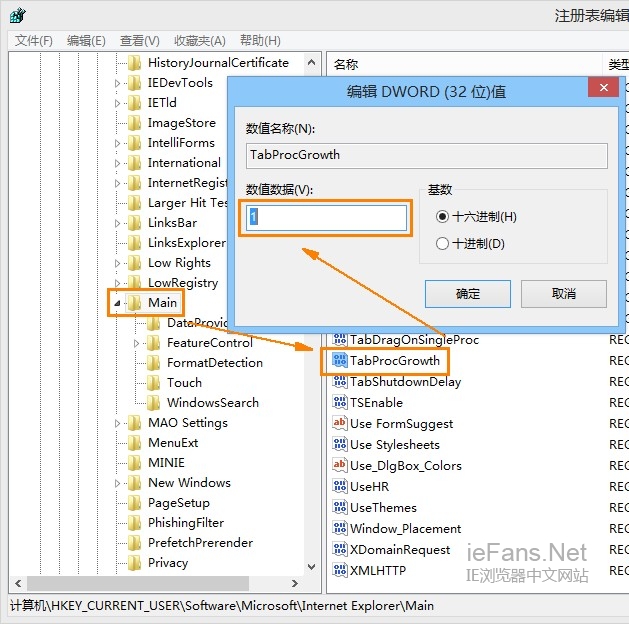Click the Registry Editor app icon in title bar
This screenshot has height=624, width=629.
coord(18,16)
